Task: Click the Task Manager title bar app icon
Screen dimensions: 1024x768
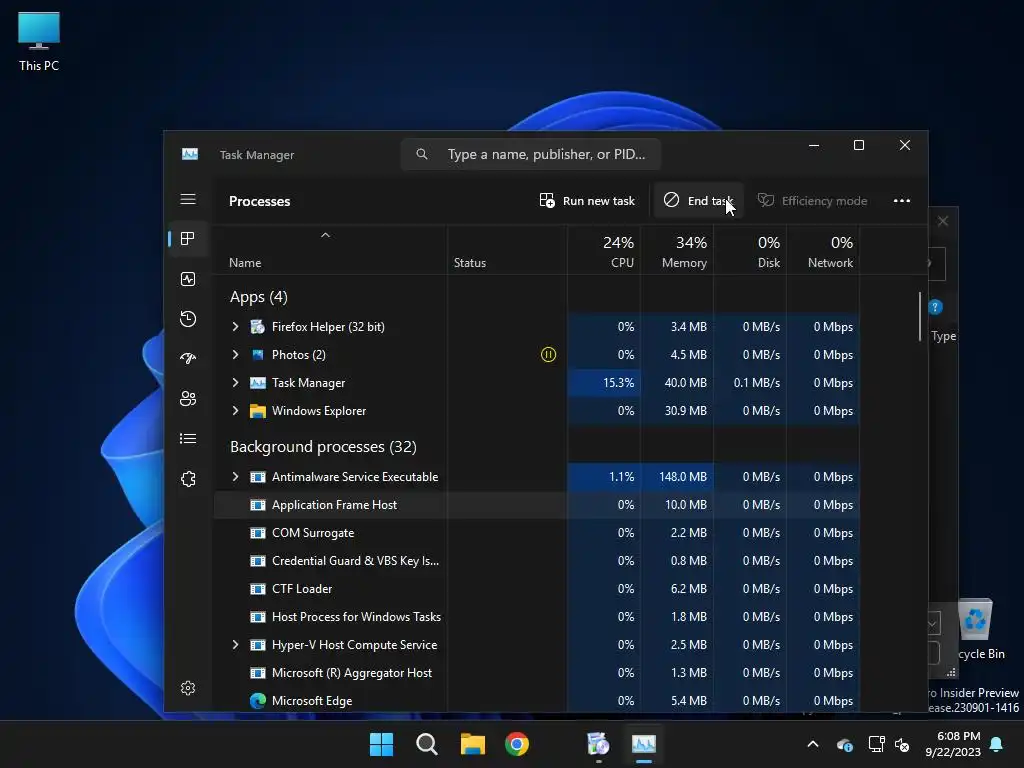Action: pos(190,154)
